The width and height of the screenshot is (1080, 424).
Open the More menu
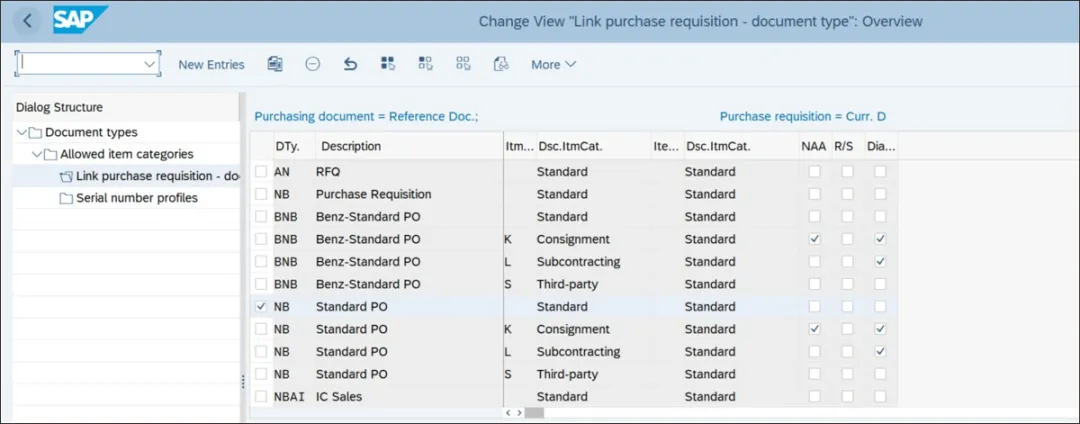553,64
